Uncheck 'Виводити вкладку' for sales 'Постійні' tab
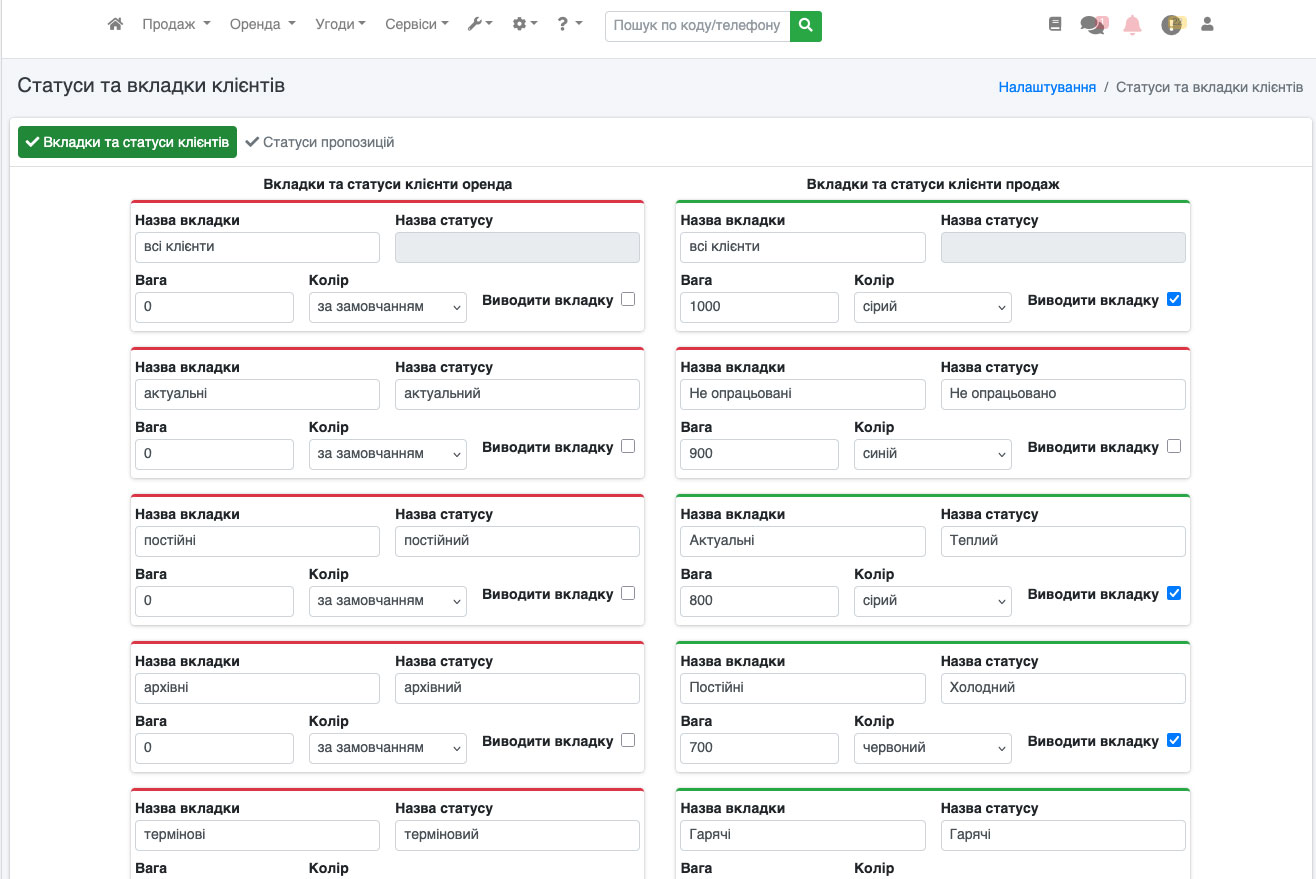Viewport: 1316px width, 879px height. tap(1174, 741)
